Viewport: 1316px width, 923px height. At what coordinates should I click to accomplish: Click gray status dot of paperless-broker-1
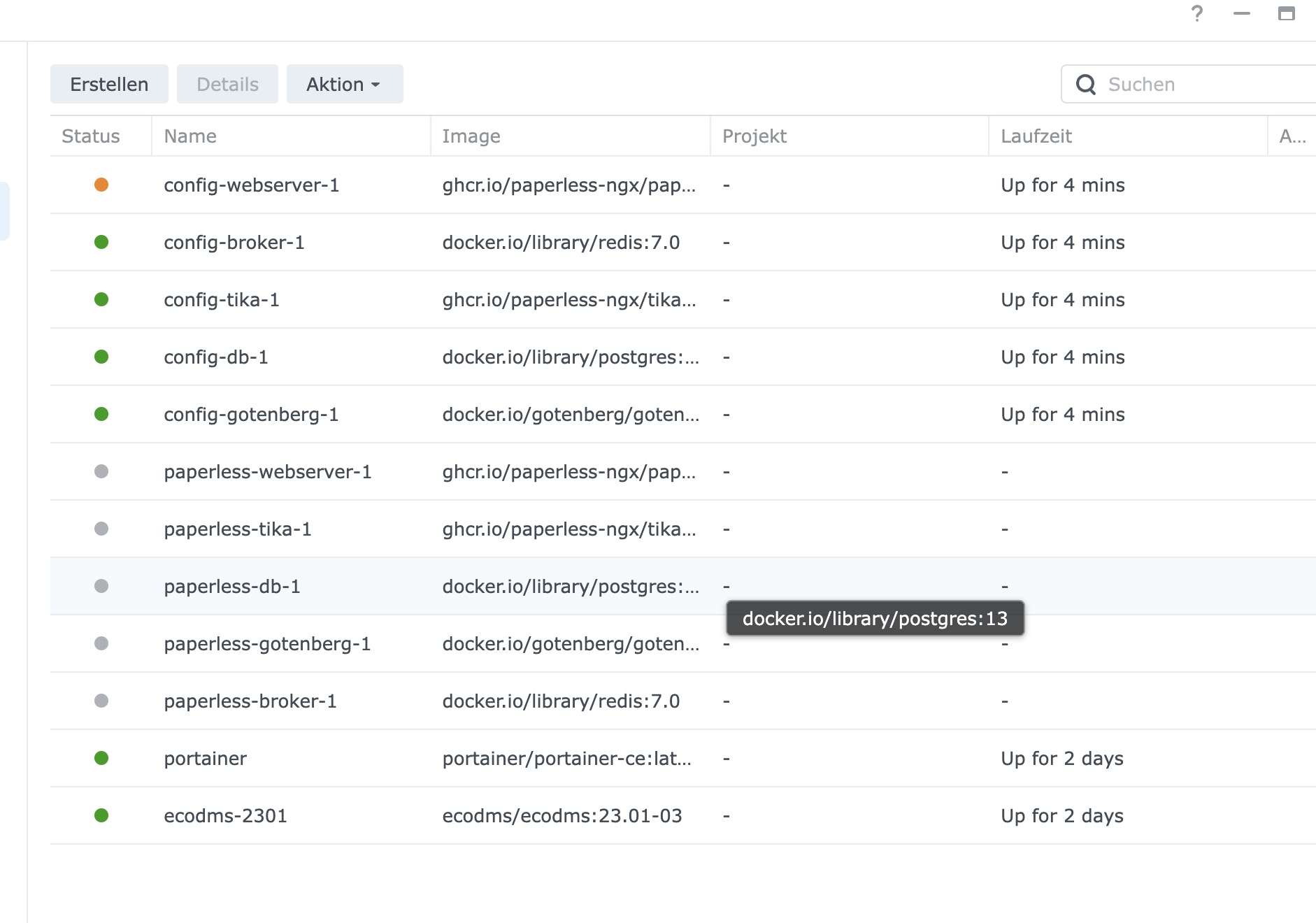(x=101, y=701)
